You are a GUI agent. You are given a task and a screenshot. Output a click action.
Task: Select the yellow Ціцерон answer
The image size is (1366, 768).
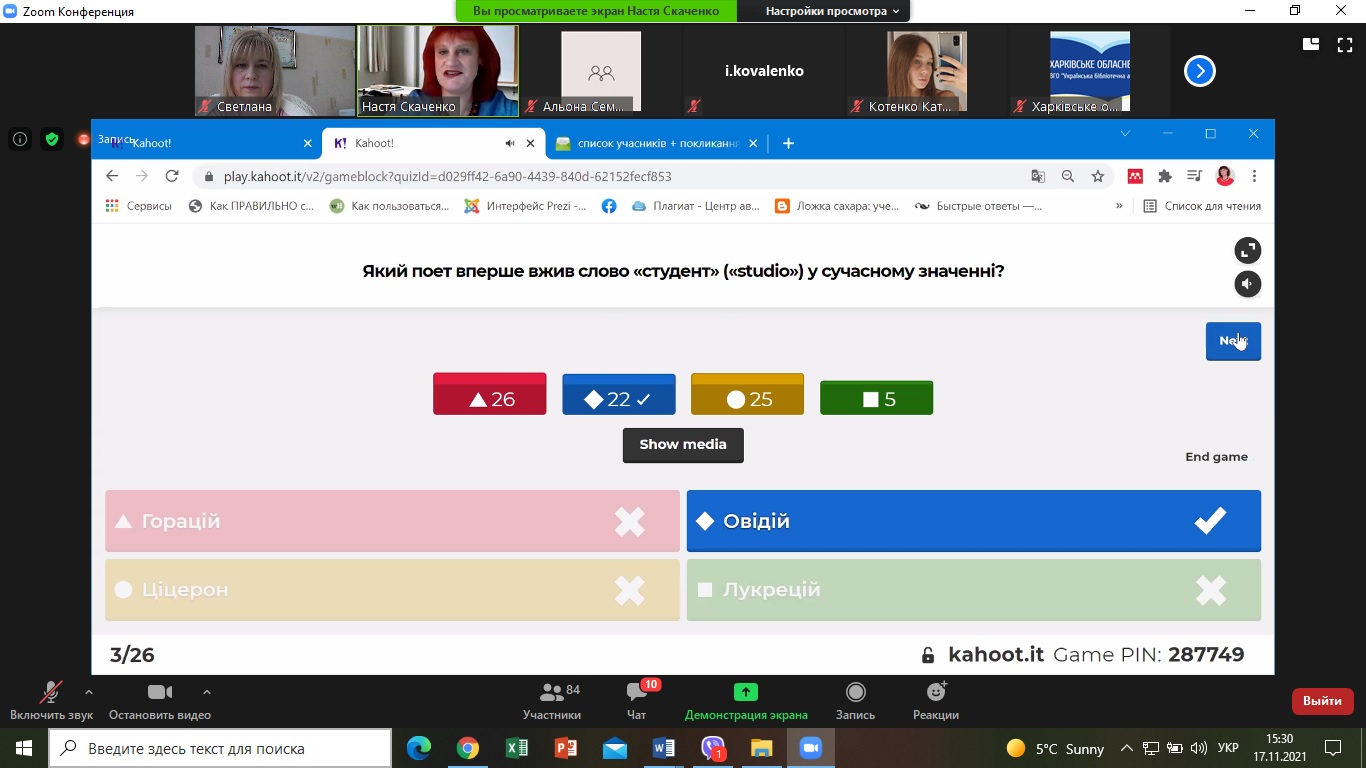392,590
